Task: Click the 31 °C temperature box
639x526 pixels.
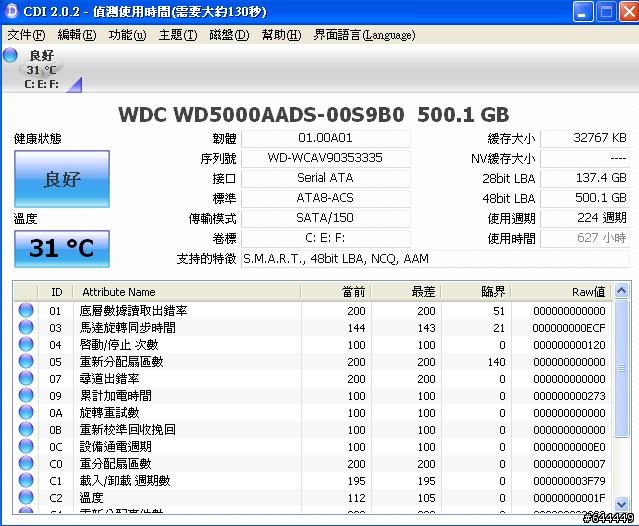Action: pyautogui.click(x=62, y=249)
